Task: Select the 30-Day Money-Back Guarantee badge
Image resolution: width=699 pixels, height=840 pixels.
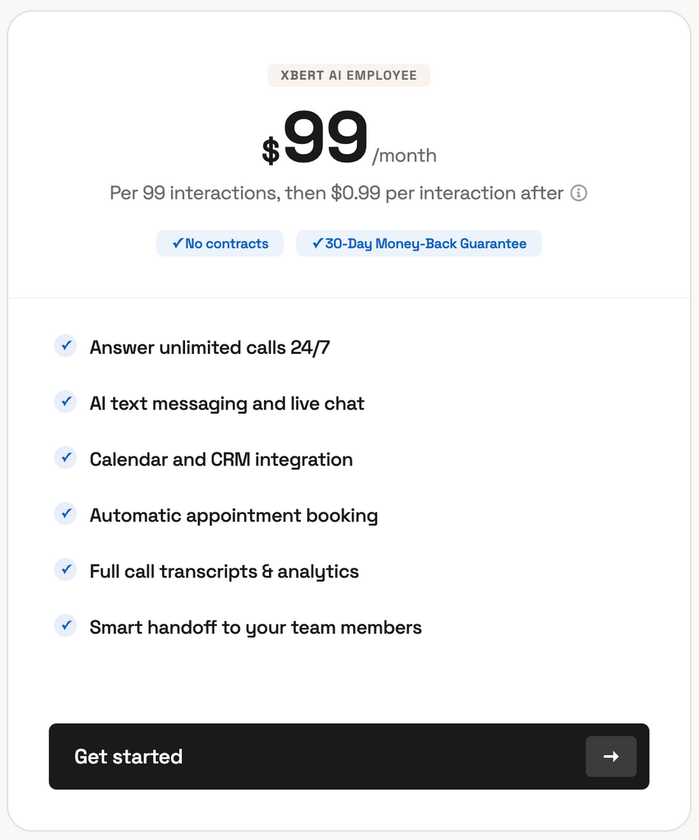Action: [x=419, y=243]
